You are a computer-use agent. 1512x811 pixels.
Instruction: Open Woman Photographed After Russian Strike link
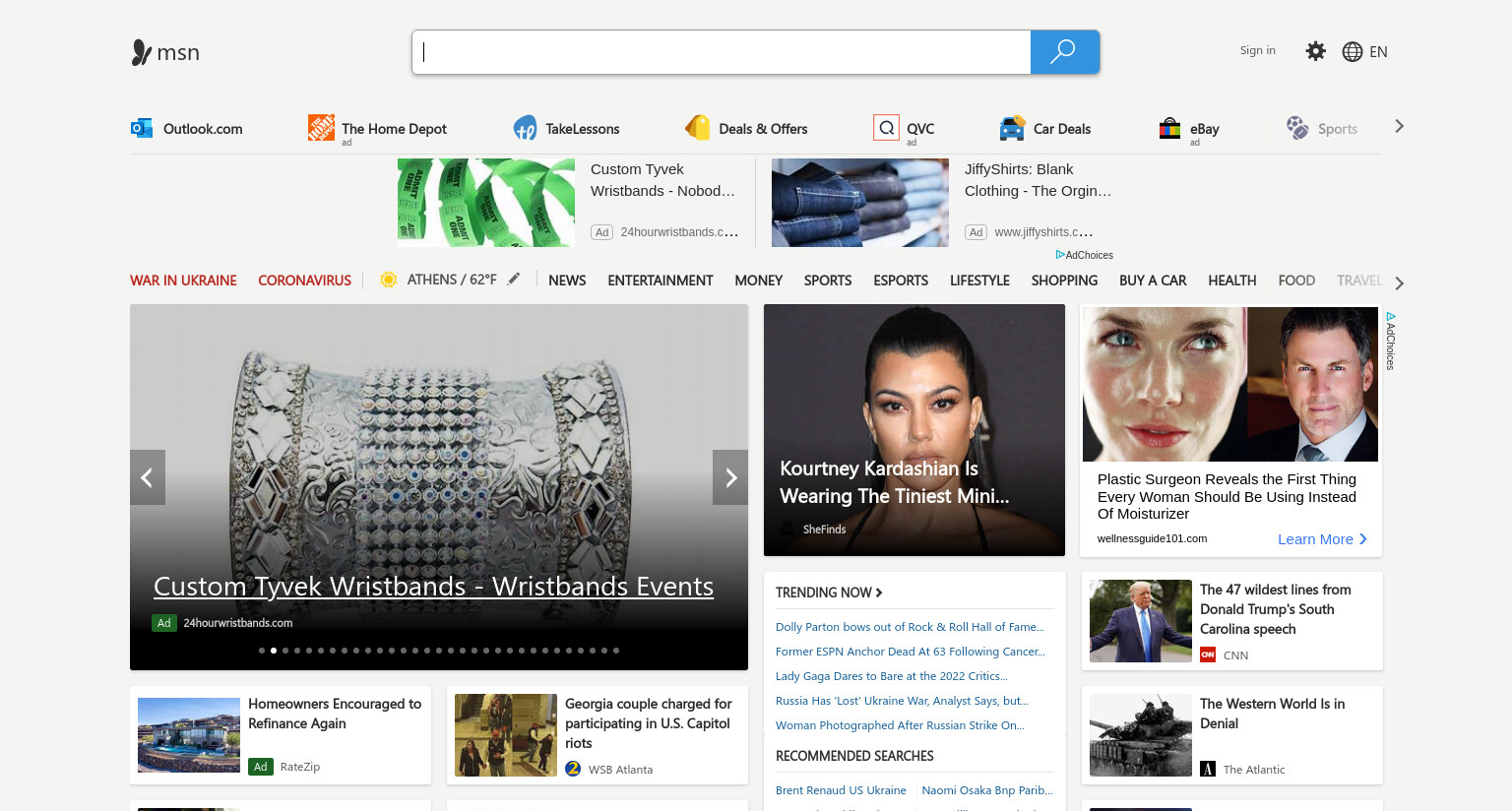tap(900, 725)
